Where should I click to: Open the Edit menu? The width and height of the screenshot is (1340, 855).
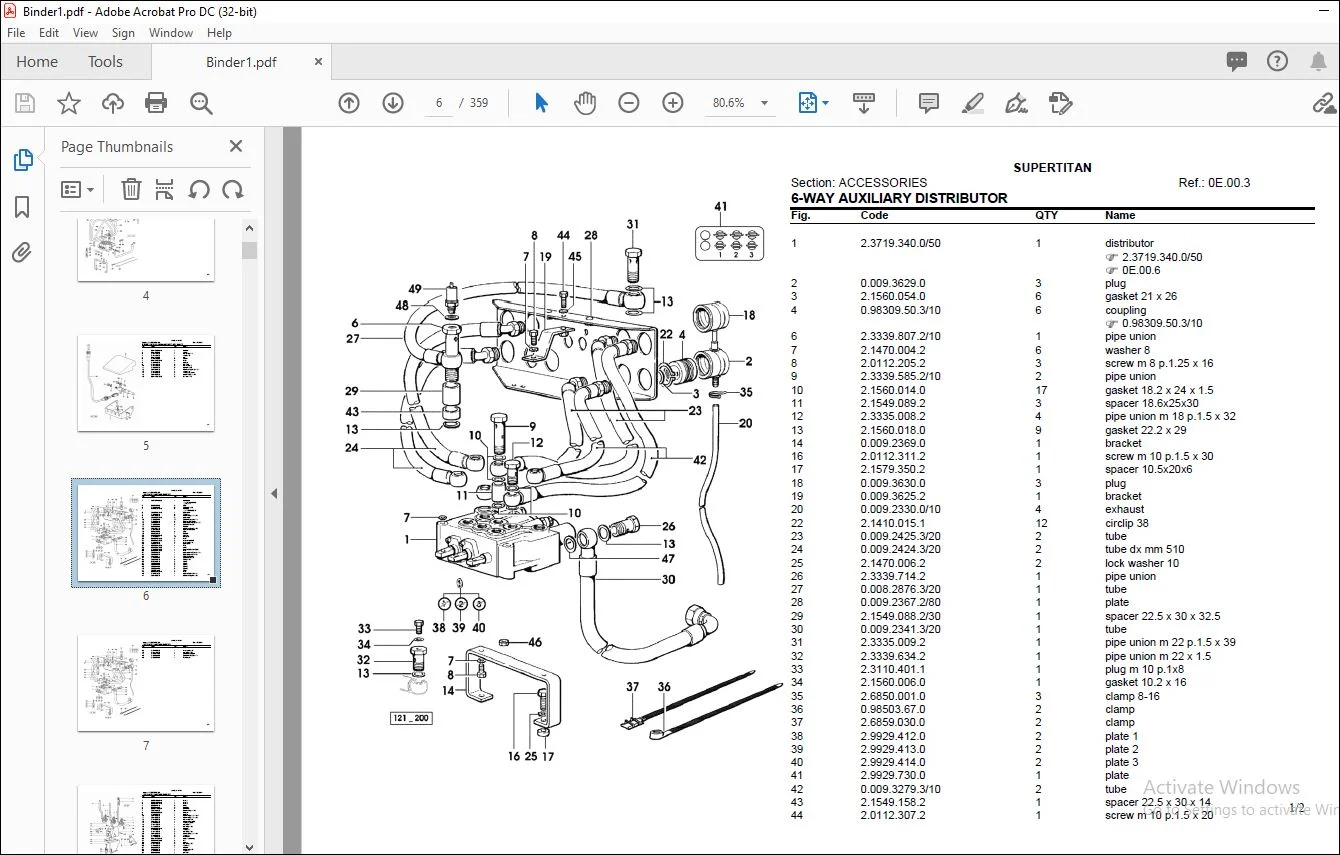(x=49, y=33)
